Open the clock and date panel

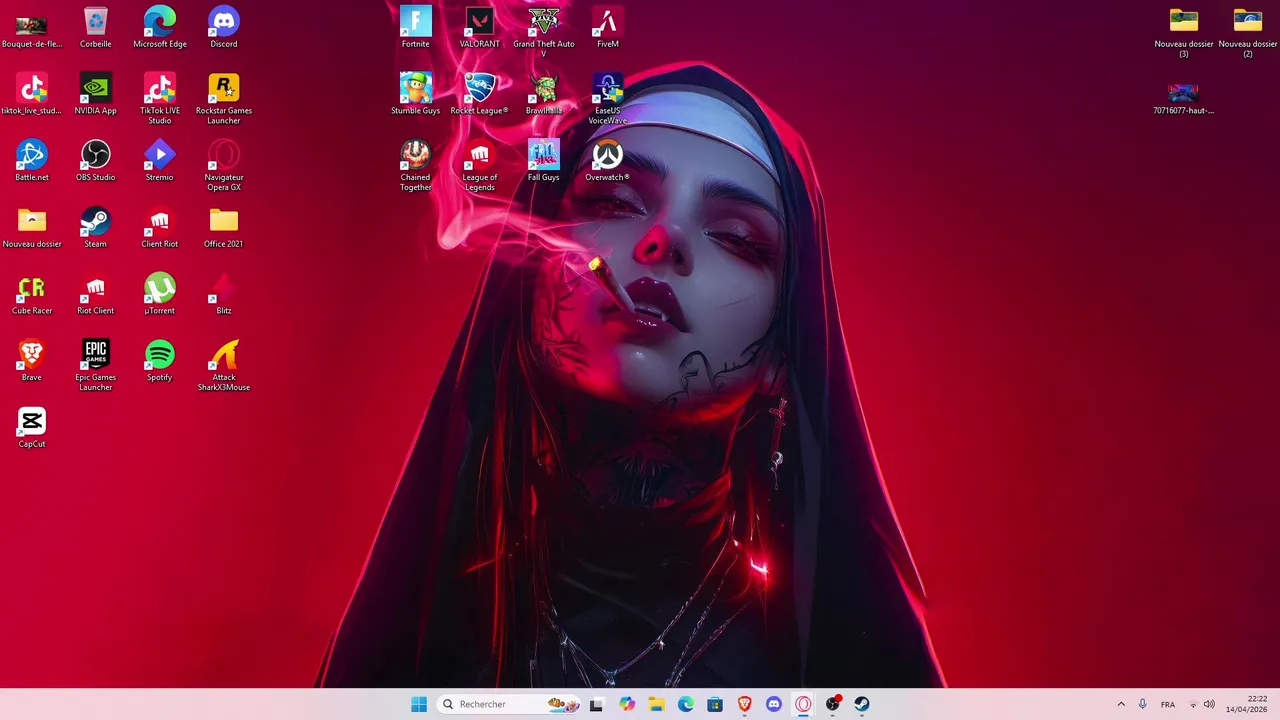point(1247,704)
